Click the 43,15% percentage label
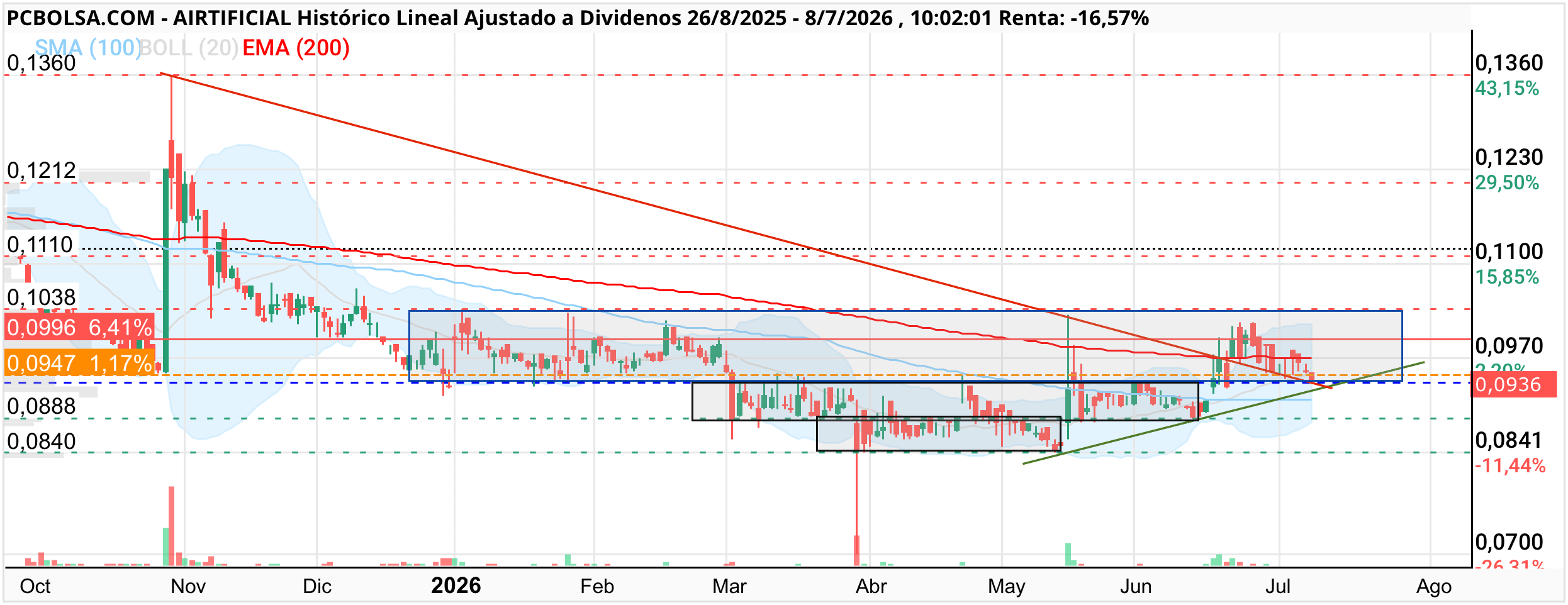 click(x=1507, y=88)
